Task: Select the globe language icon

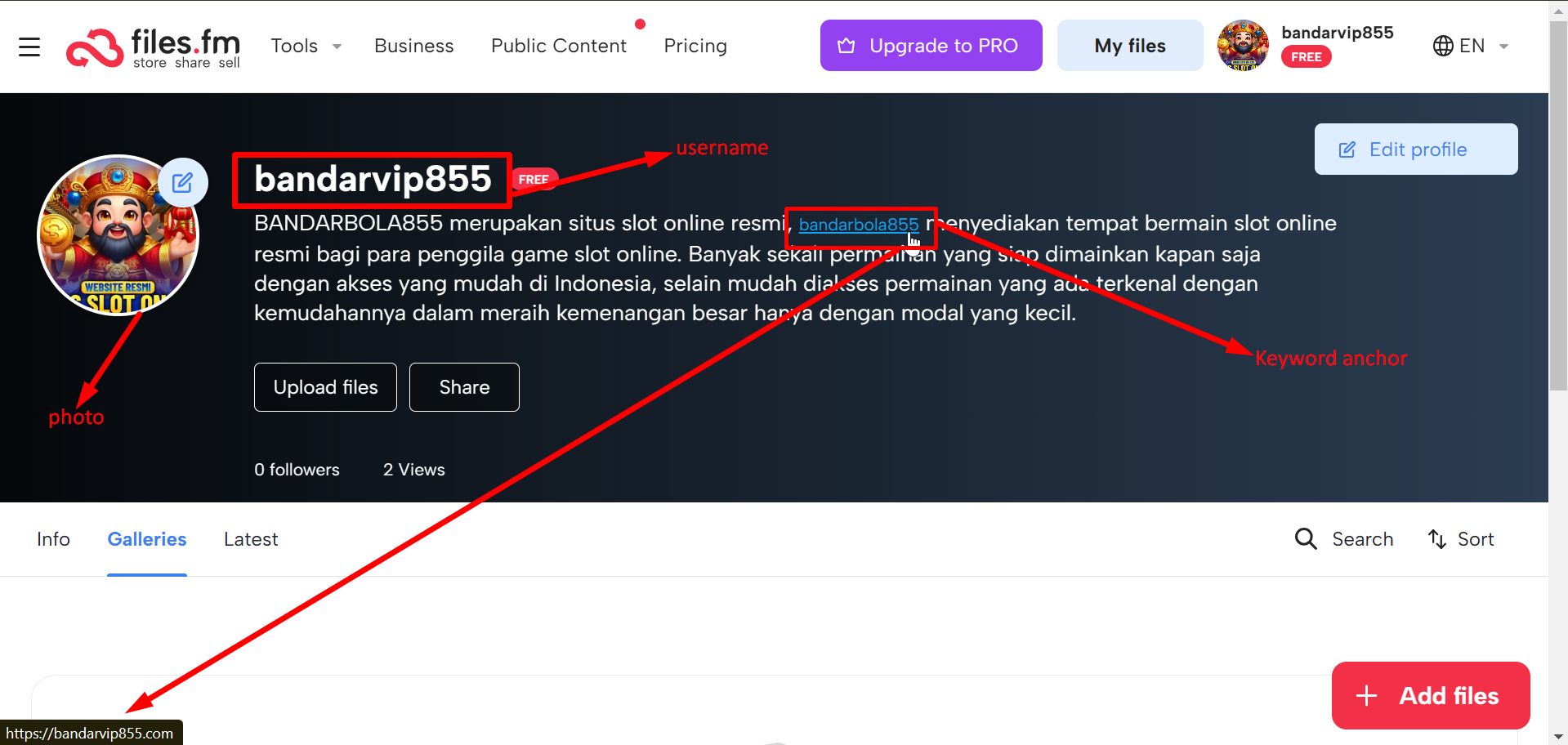Action: [x=1443, y=46]
